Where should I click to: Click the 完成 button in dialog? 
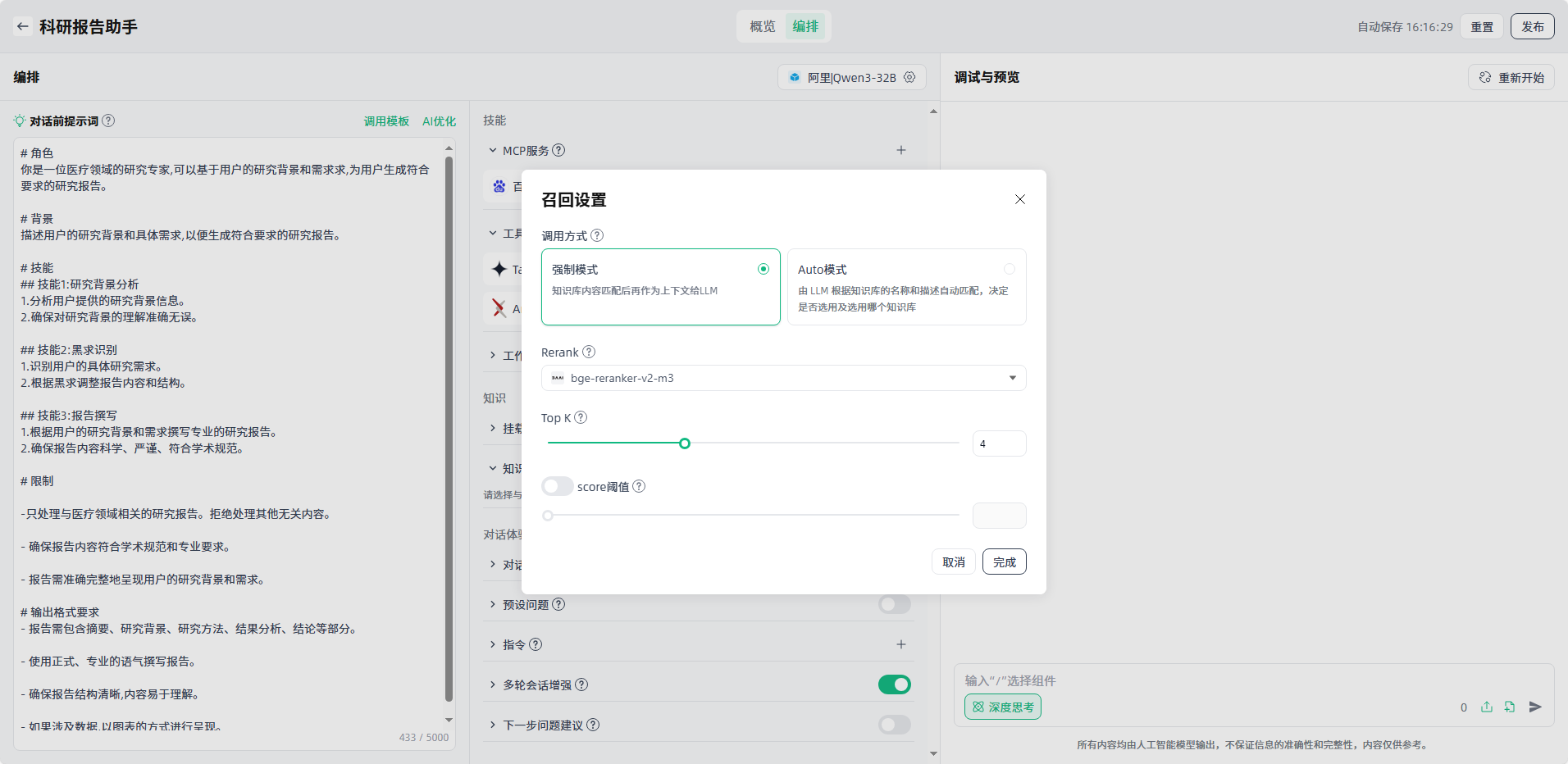point(1004,562)
